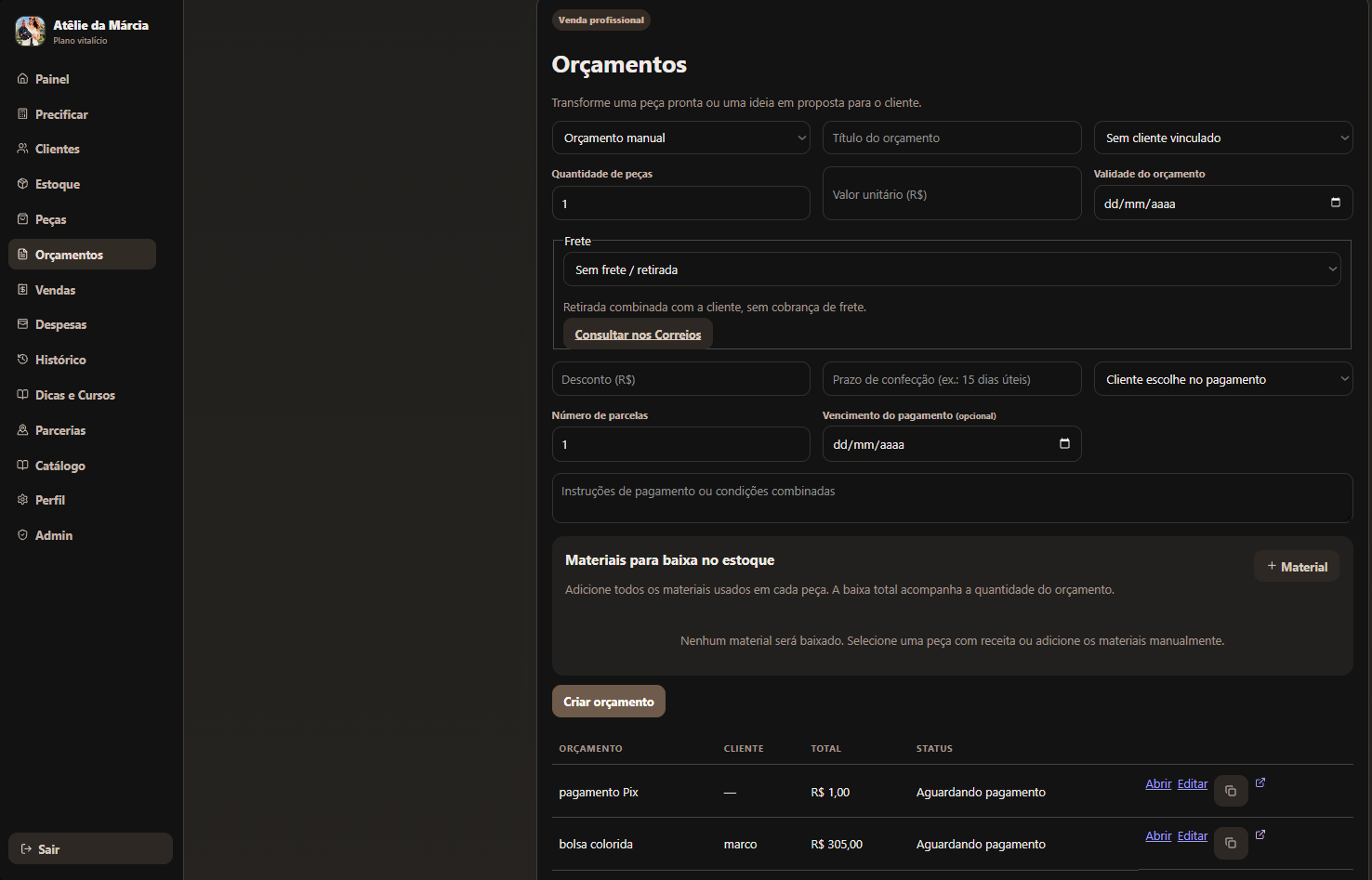This screenshot has height=880, width=1372.
Task: Open Dicas e Cursos
Action: tap(82, 395)
